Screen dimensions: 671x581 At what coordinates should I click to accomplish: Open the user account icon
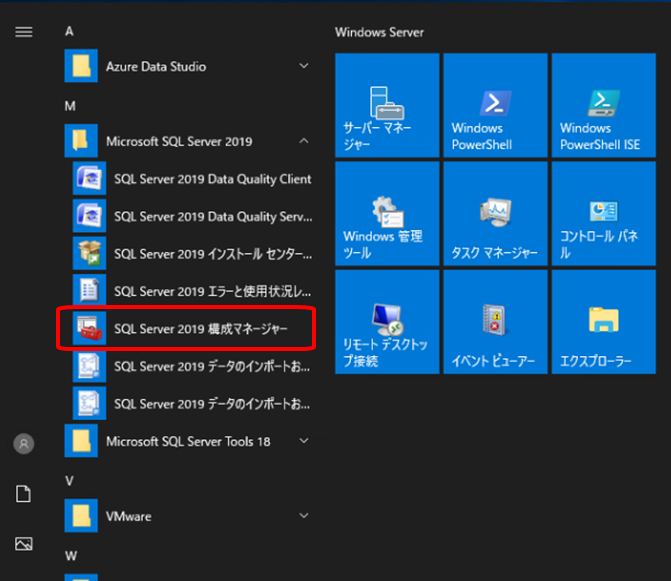point(24,444)
